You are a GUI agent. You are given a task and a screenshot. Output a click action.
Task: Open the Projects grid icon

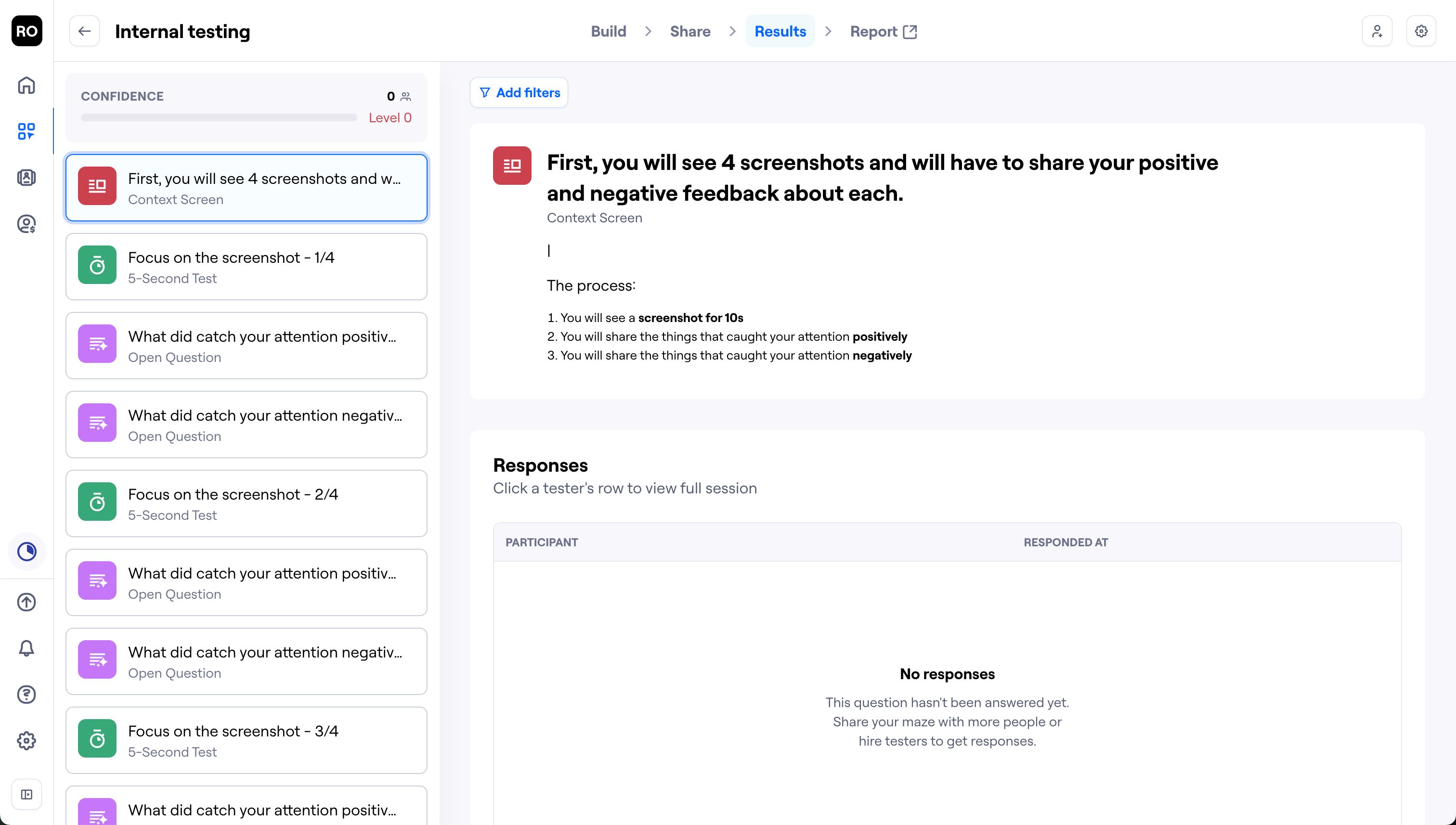click(x=26, y=131)
